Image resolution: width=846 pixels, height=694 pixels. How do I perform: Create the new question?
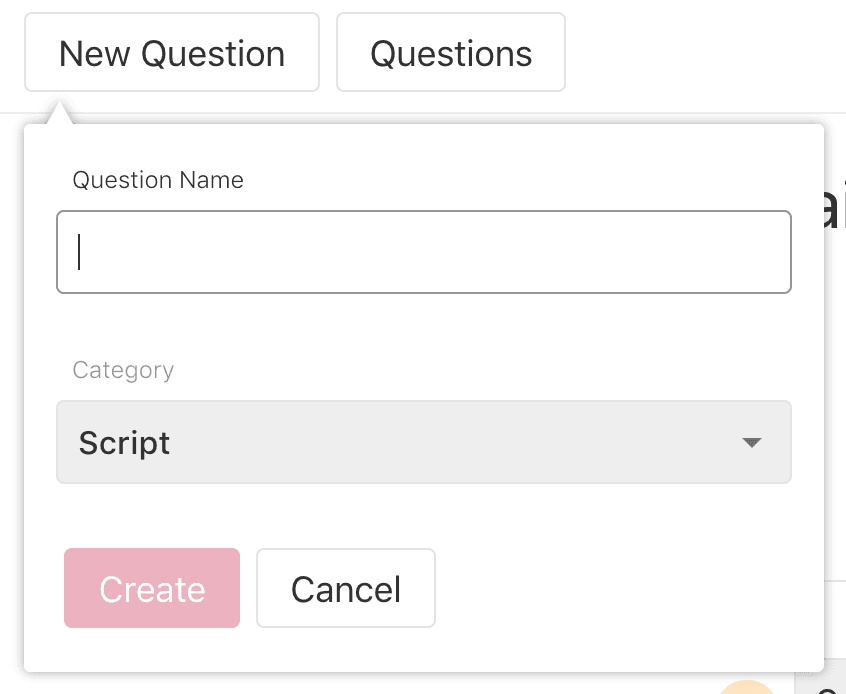tap(151, 589)
